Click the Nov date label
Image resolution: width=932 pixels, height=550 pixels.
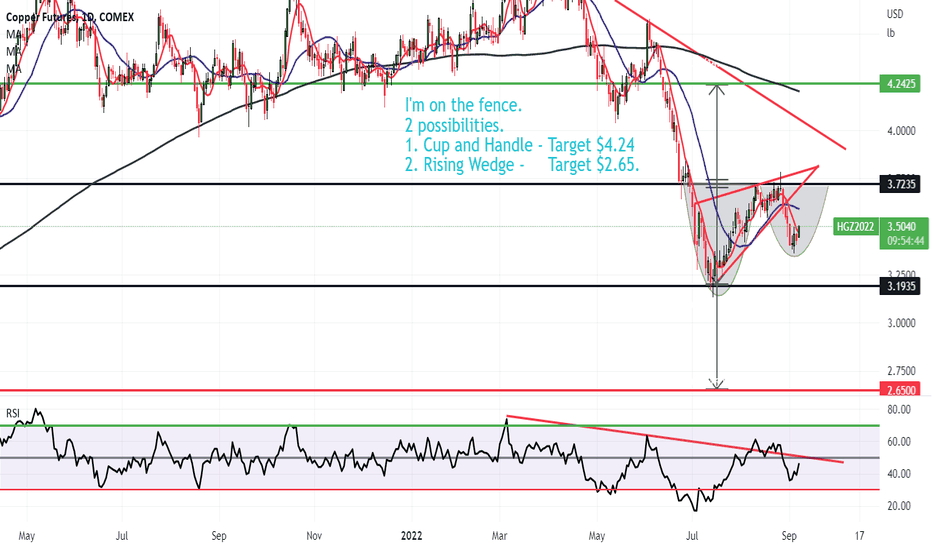point(314,536)
